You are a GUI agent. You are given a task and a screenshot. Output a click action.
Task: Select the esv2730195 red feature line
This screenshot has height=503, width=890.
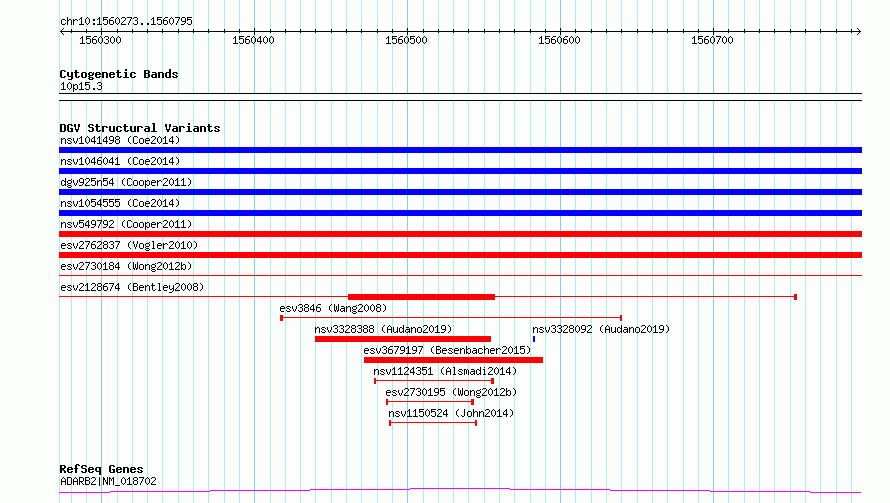coord(430,402)
